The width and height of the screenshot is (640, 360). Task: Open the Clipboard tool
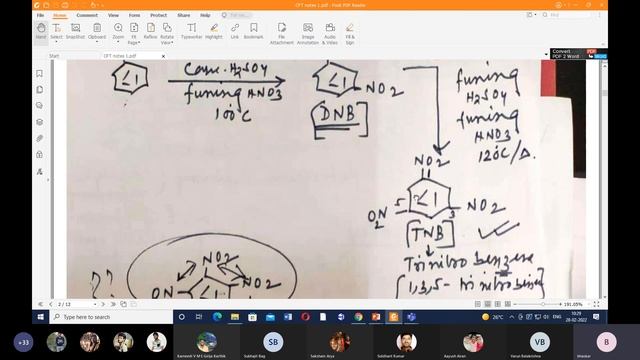(x=97, y=31)
